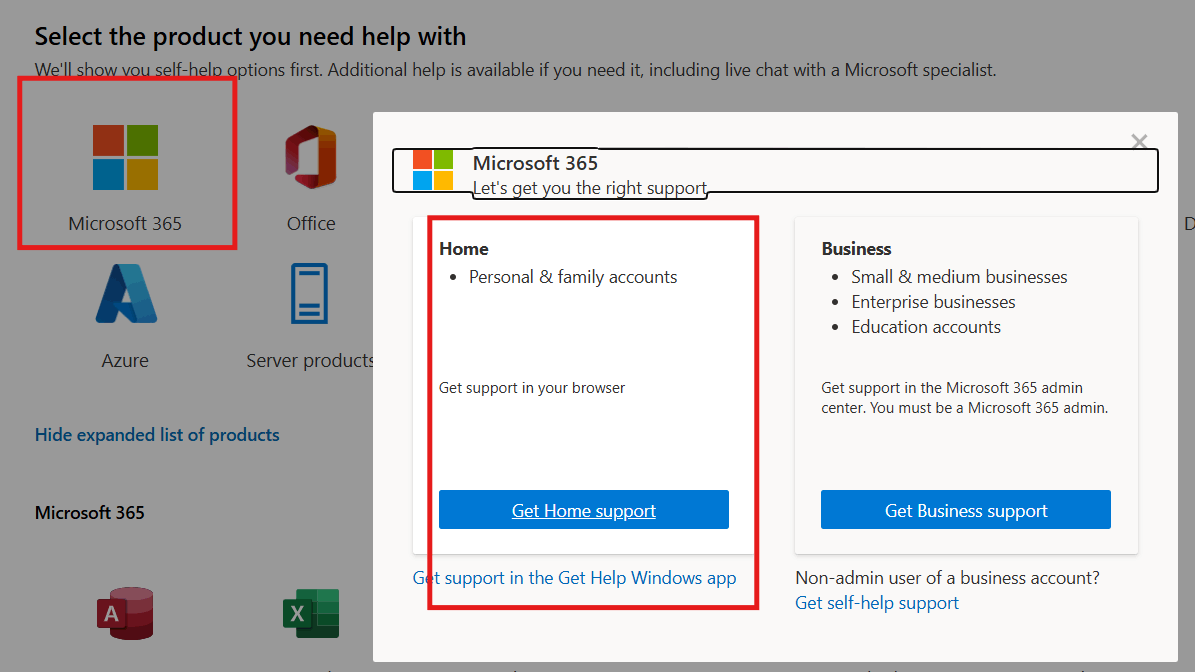Click 'Small & medium businesses' bullet
Screen dimensions: 1195x672
(959, 277)
